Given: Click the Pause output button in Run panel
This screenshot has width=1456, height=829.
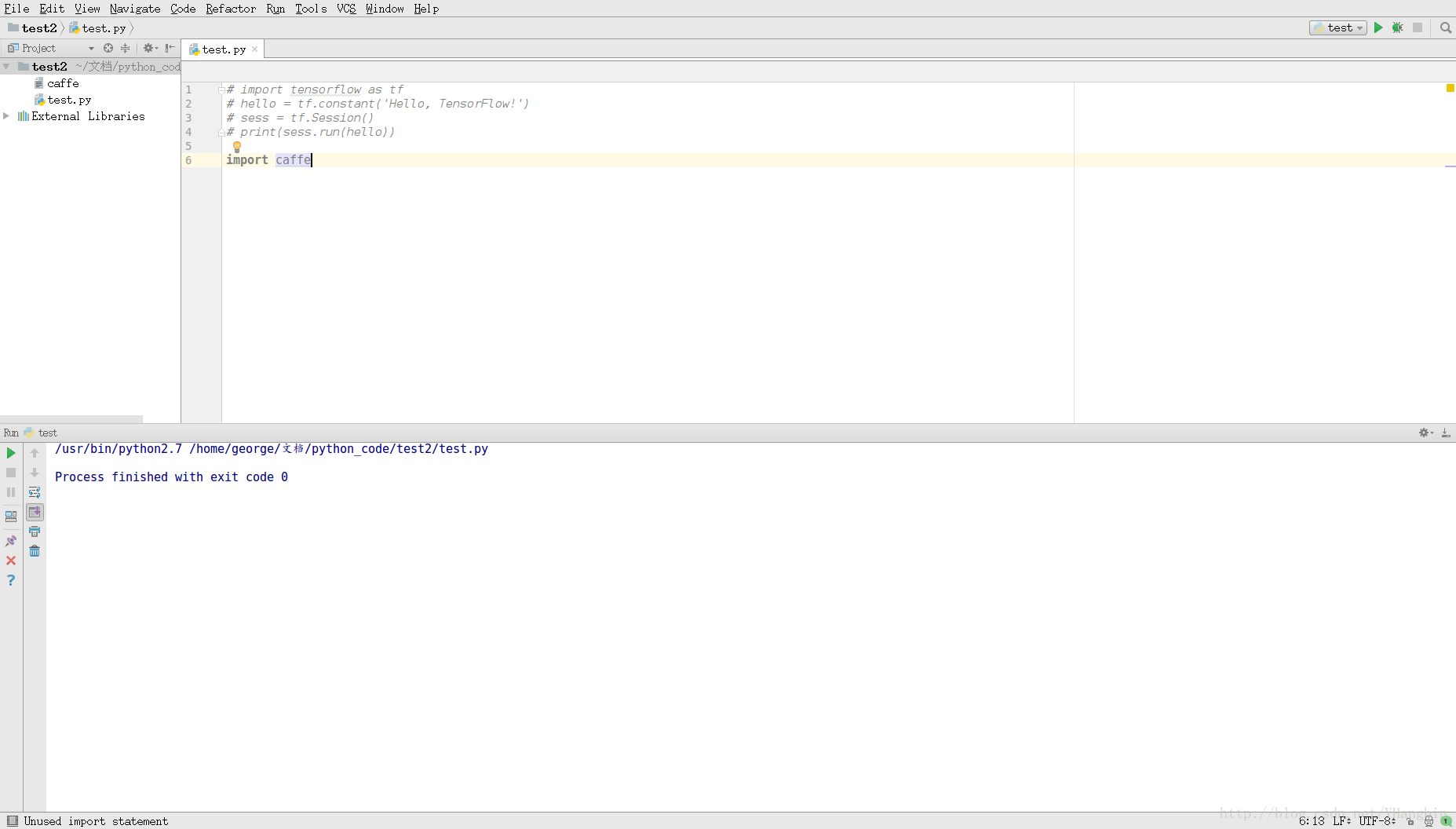Looking at the screenshot, I should [x=11, y=492].
